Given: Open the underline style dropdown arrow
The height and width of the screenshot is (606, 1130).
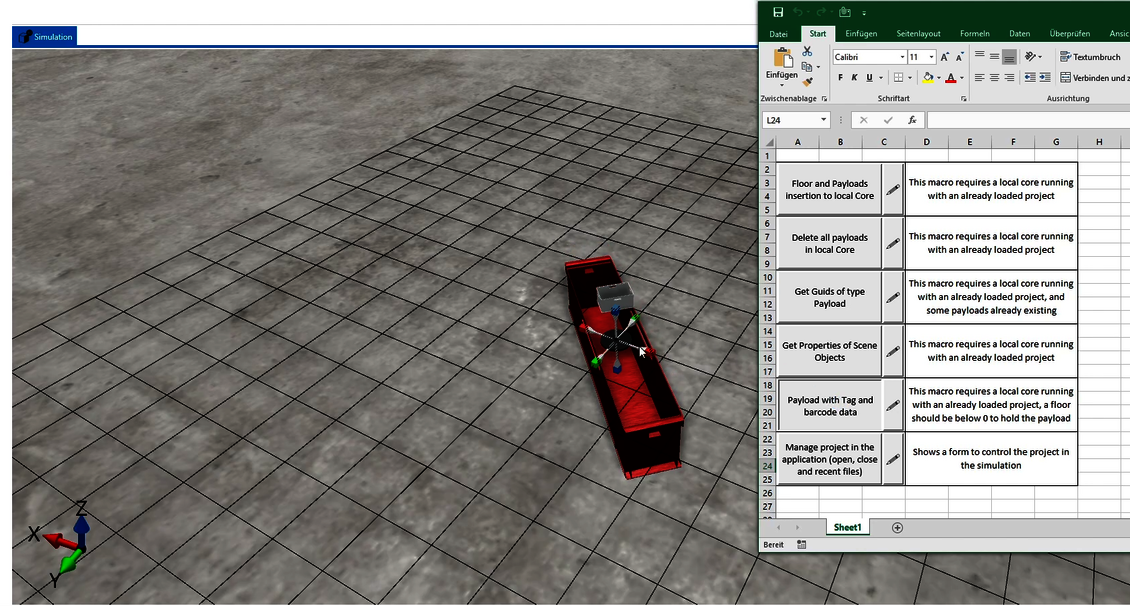Looking at the screenshot, I should [x=881, y=78].
